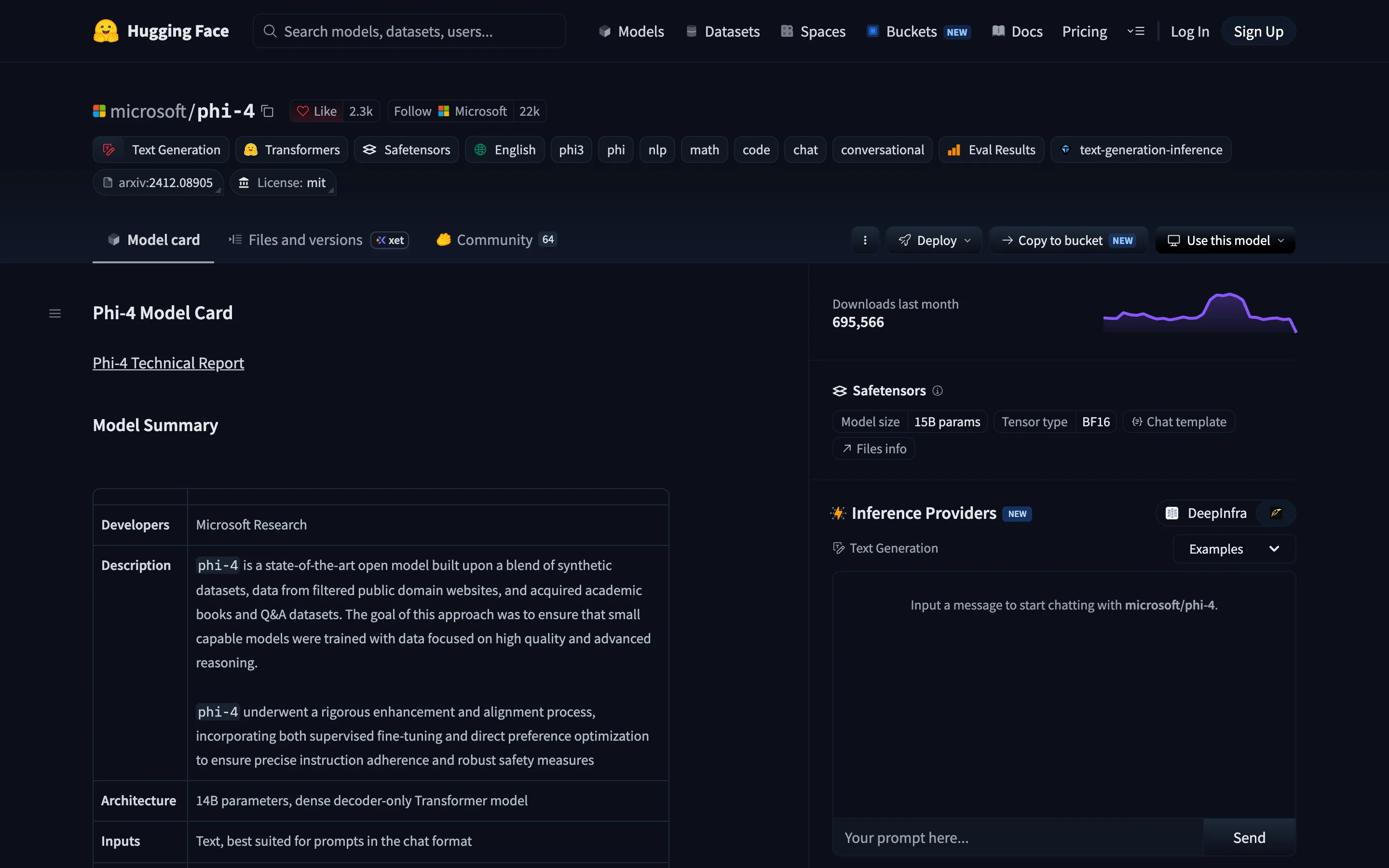Open Files info link

pyautogui.click(x=873, y=448)
